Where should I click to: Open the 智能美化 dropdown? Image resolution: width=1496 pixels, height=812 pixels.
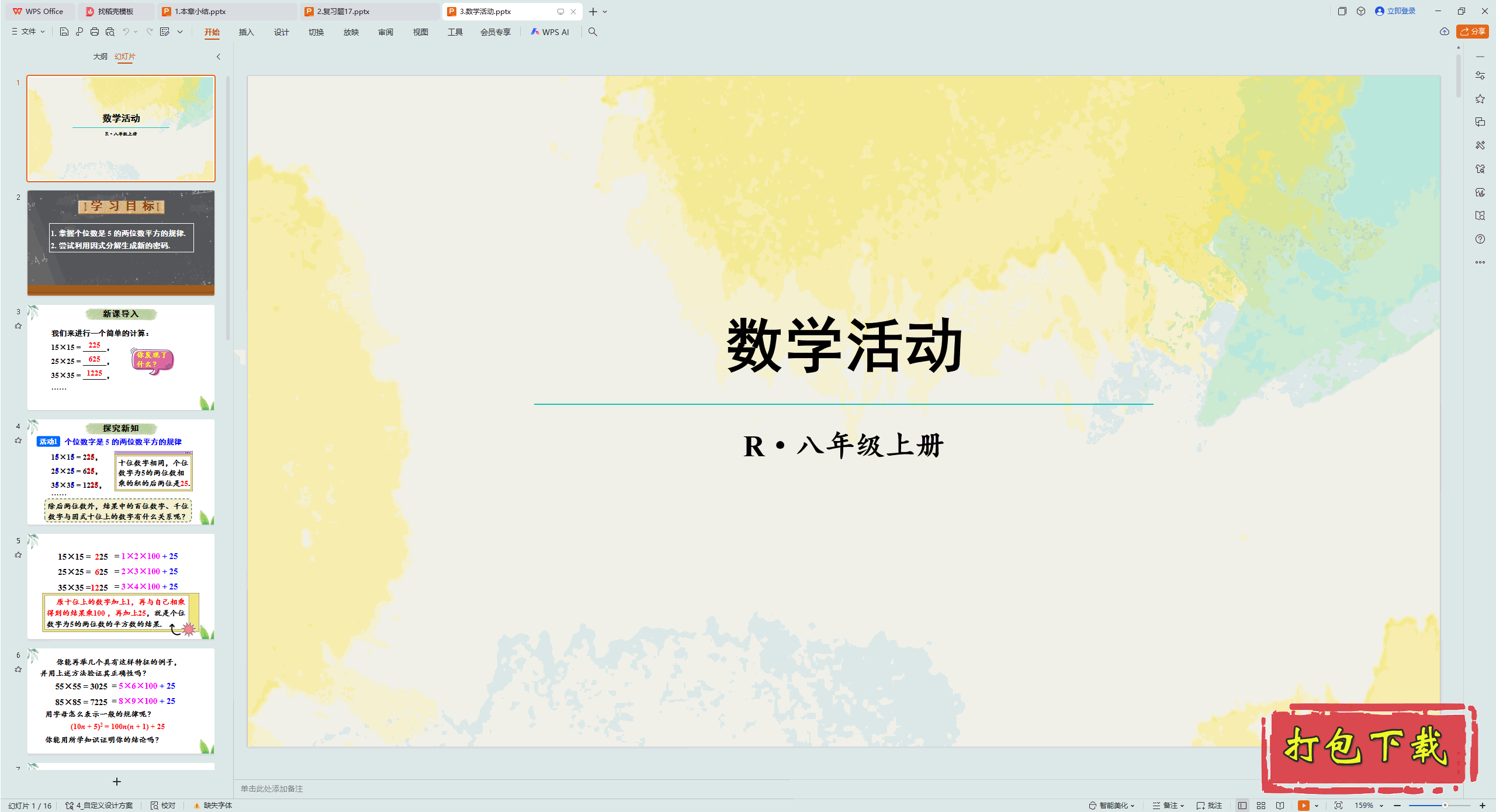[1112, 805]
